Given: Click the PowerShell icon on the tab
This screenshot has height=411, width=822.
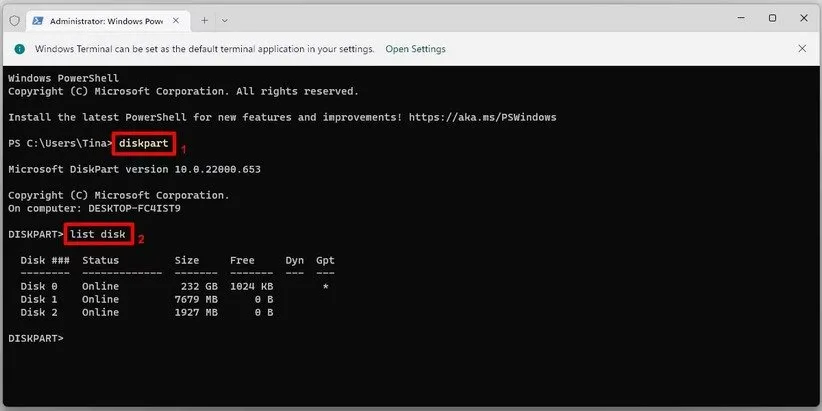Looking at the screenshot, I should 37,19.
